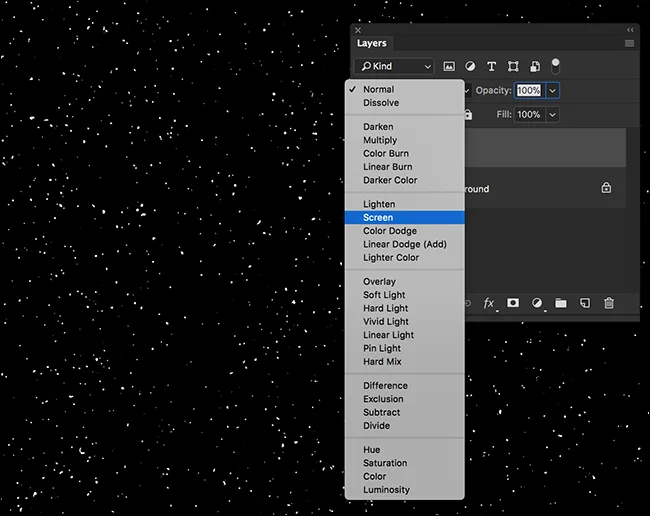
Task: Select Overlay from the blend mode list
Action: tap(379, 282)
